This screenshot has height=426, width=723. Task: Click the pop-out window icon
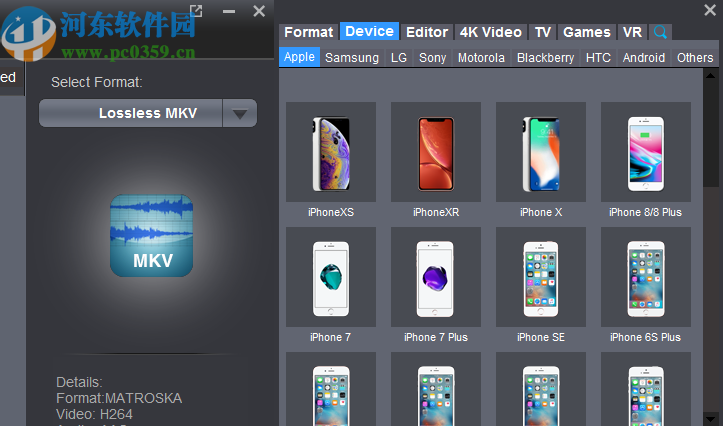[196, 11]
